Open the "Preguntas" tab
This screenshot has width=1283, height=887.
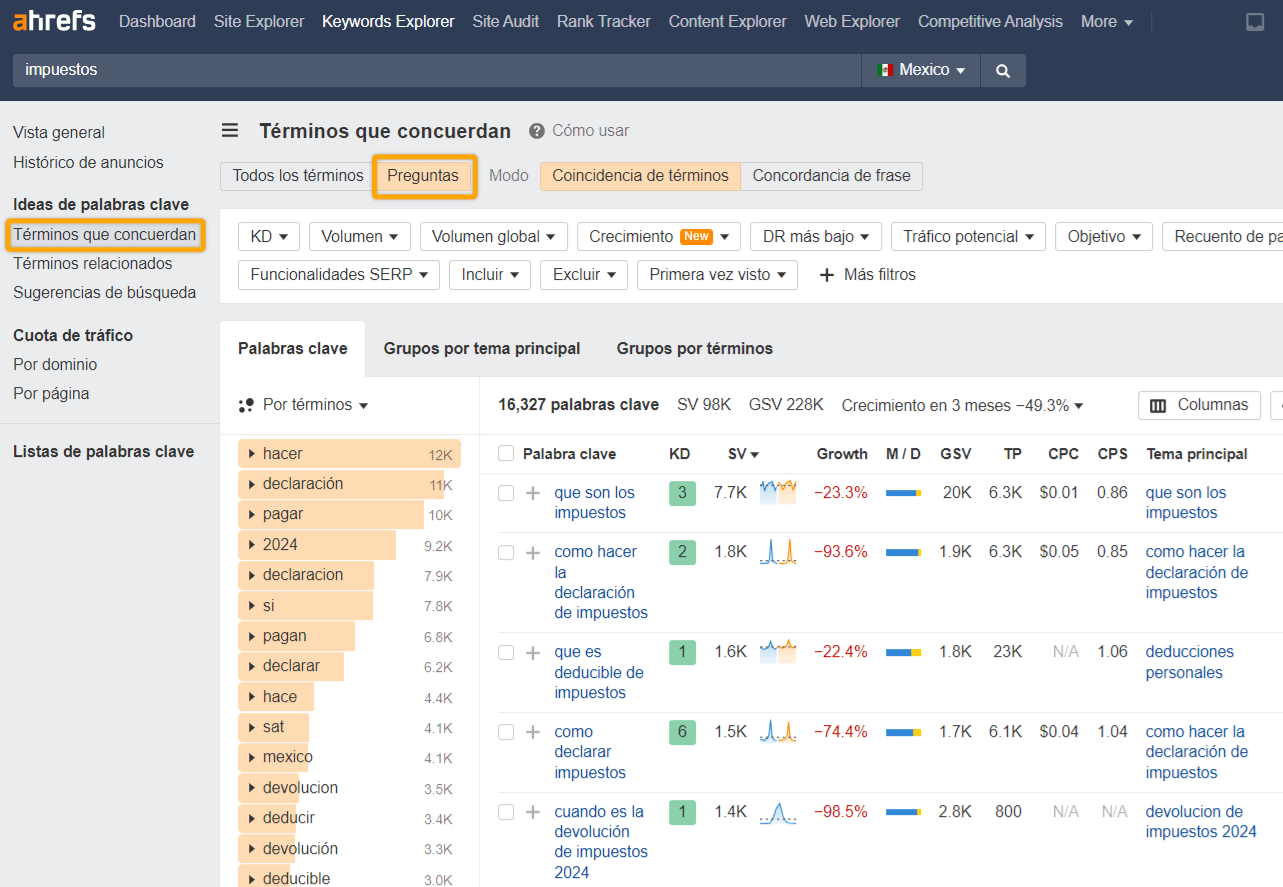(x=422, y=175)
